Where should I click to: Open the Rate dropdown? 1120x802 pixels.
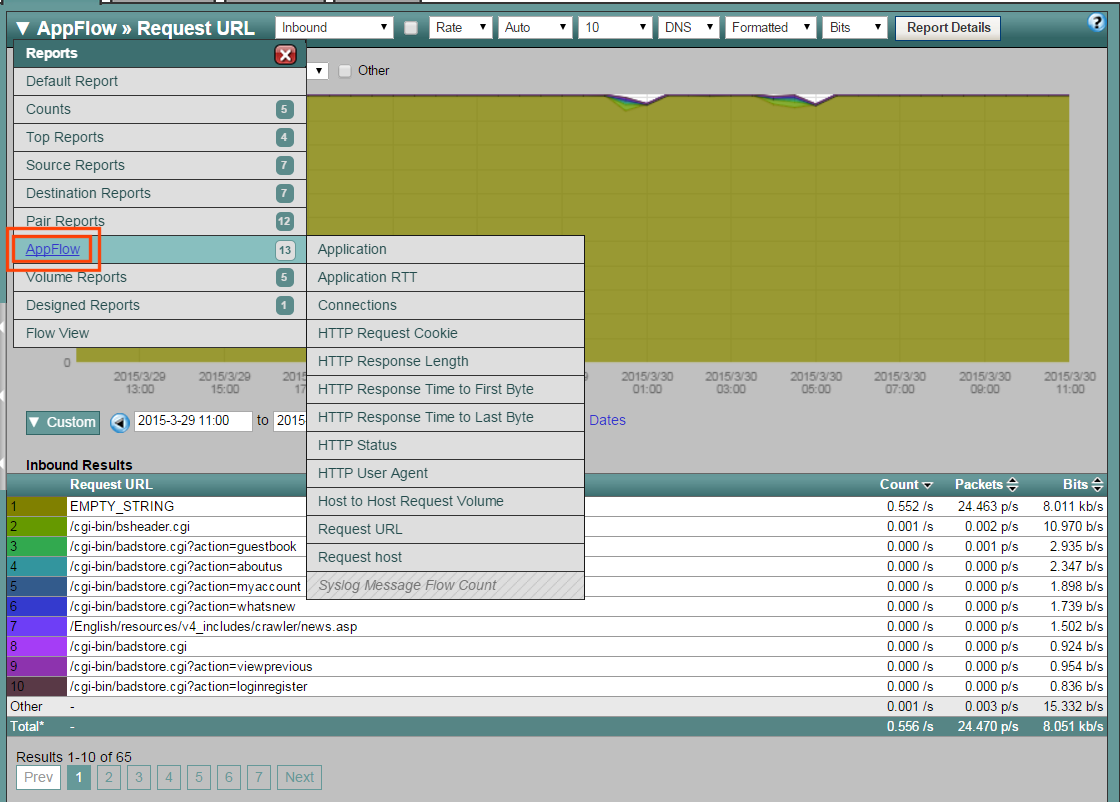461,28
